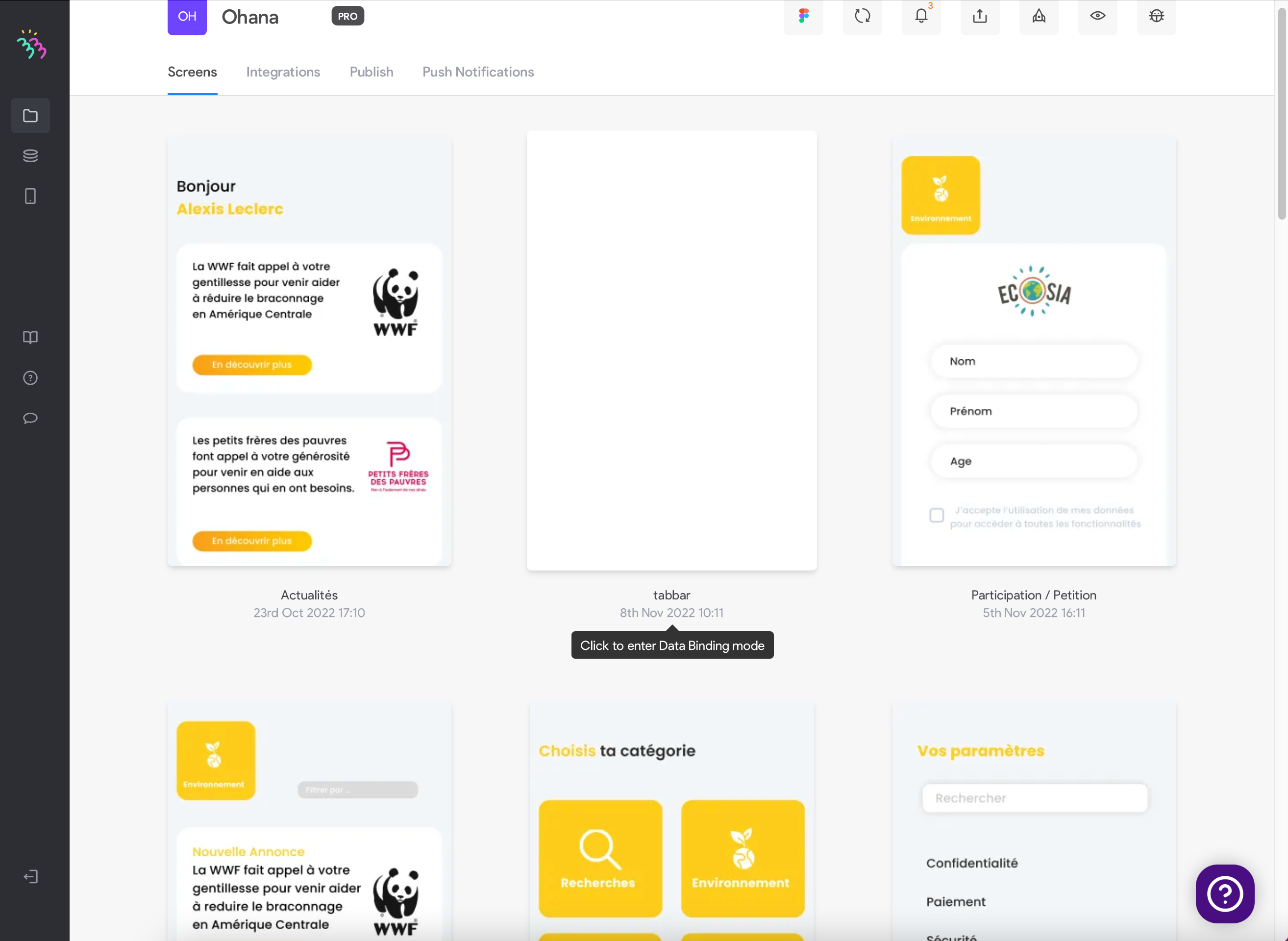Switch to the Publish tab

point(372,72)
